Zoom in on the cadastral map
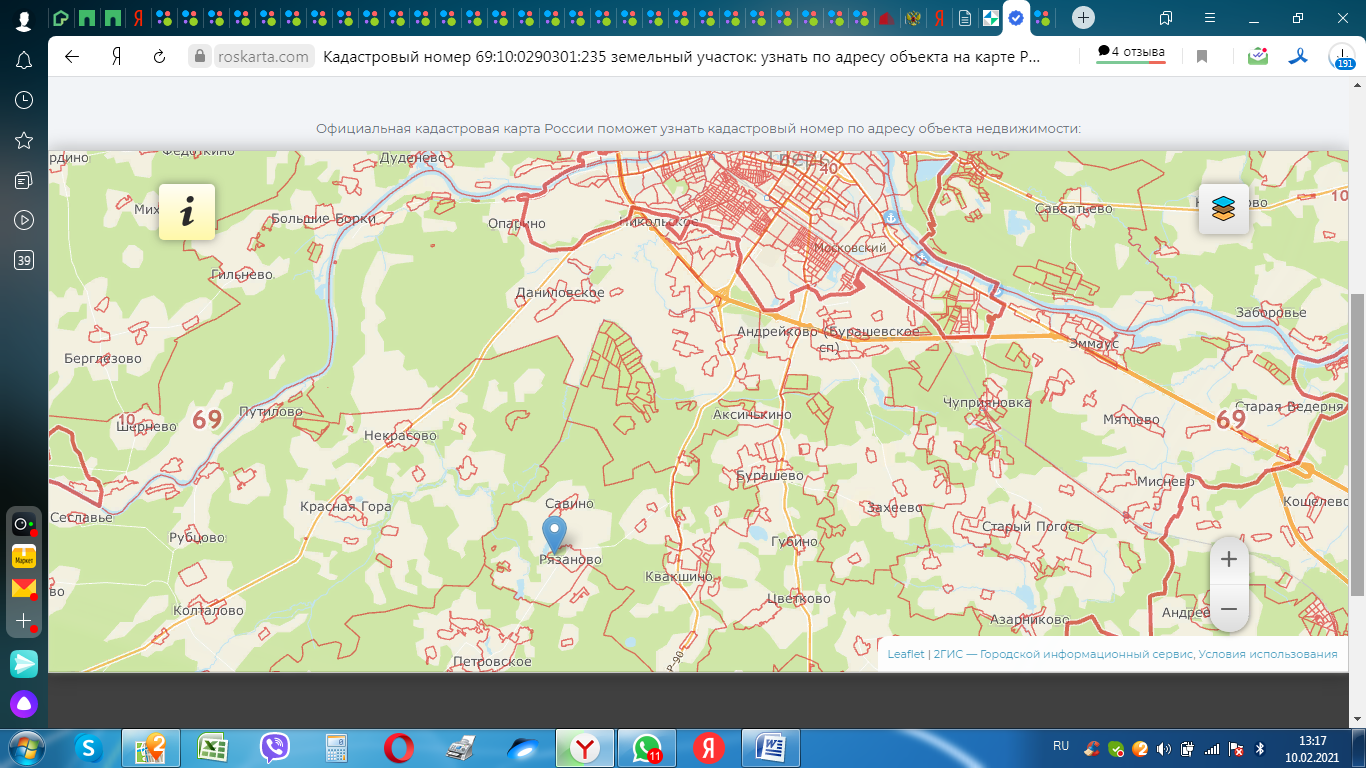This screenshot has height=768, width=1366. tap(1229, 560)
